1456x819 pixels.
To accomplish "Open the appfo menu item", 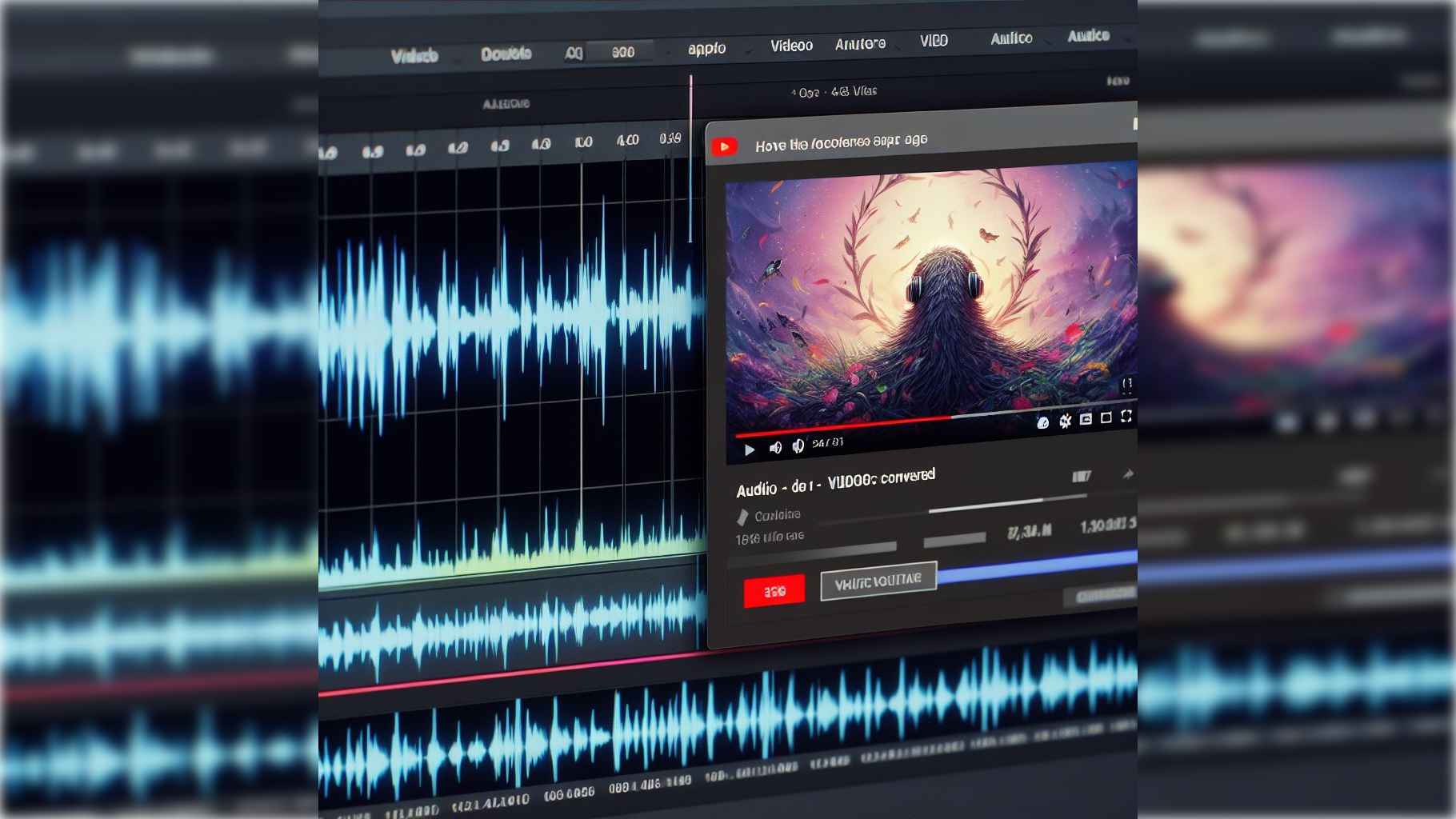I will point(707,48).
